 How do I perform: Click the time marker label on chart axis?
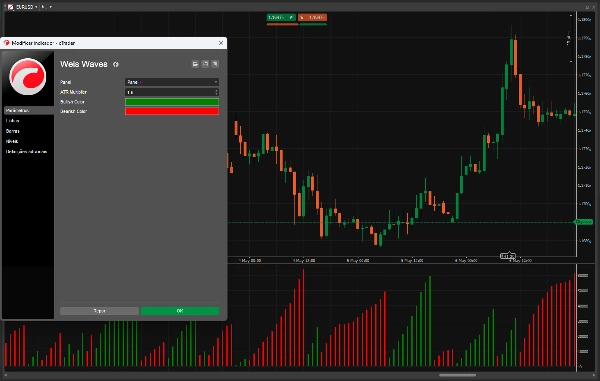[508, 256]
